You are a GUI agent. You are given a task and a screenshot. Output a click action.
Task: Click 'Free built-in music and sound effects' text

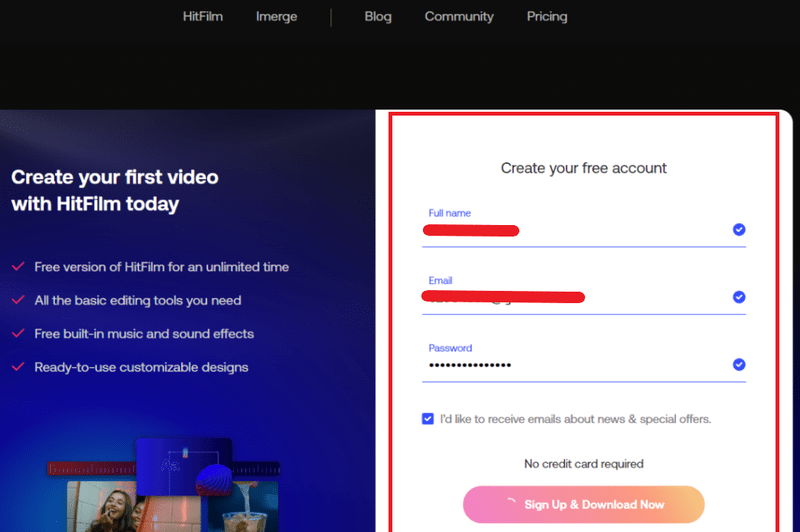pyautogui.click(x=144, y=334)
